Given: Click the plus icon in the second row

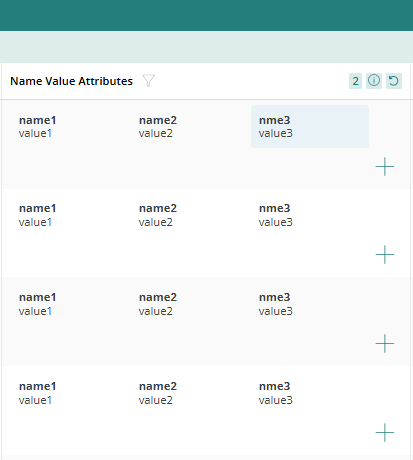Looking at the screenshot, I should point(385,255).
